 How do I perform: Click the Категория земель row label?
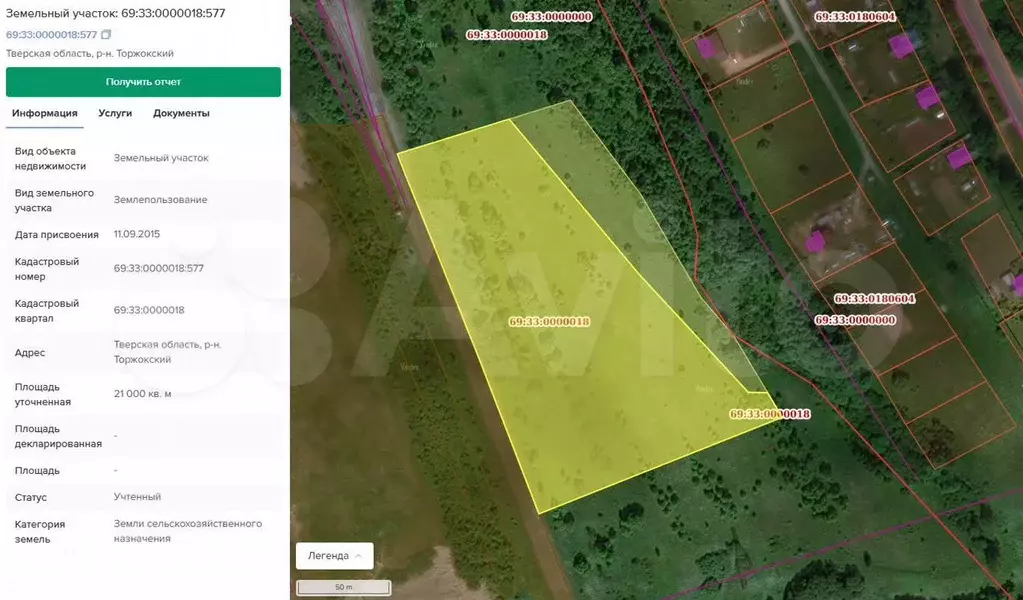(39, 532)
